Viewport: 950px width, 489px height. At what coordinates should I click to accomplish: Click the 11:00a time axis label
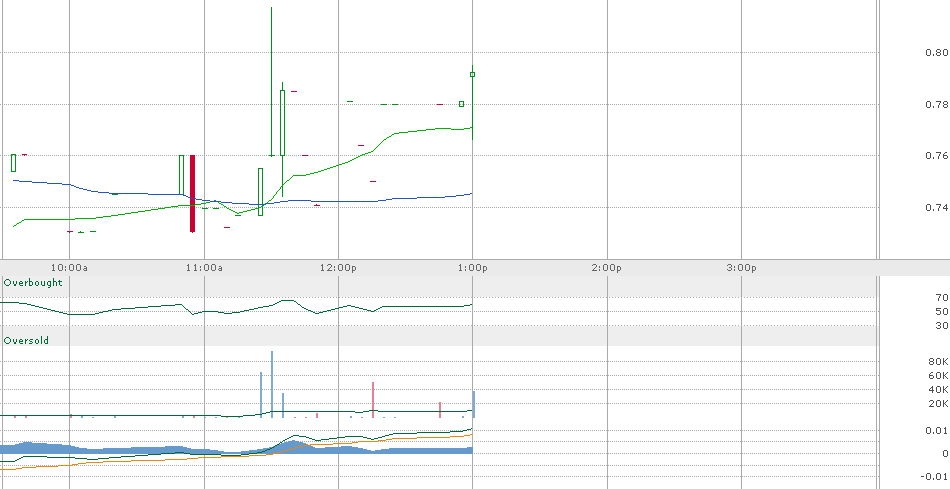click(204, 268)
